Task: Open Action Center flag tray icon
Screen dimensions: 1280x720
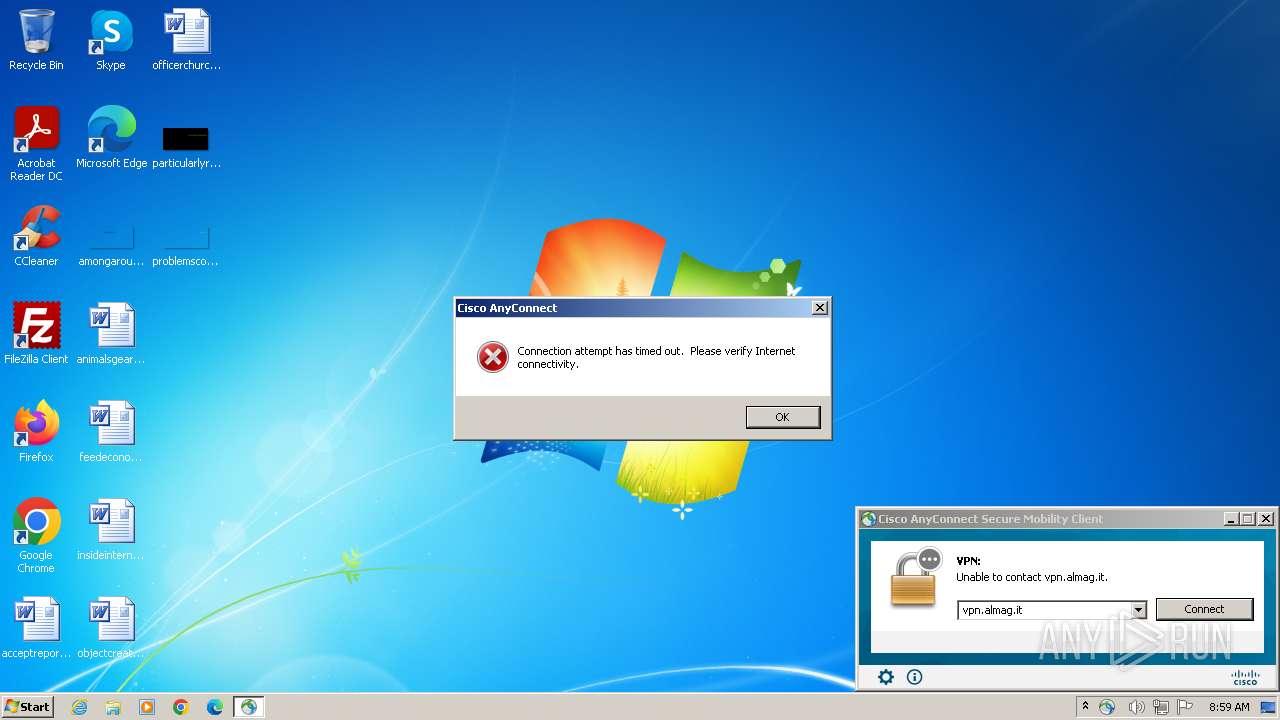Action: coord(1186,707)
